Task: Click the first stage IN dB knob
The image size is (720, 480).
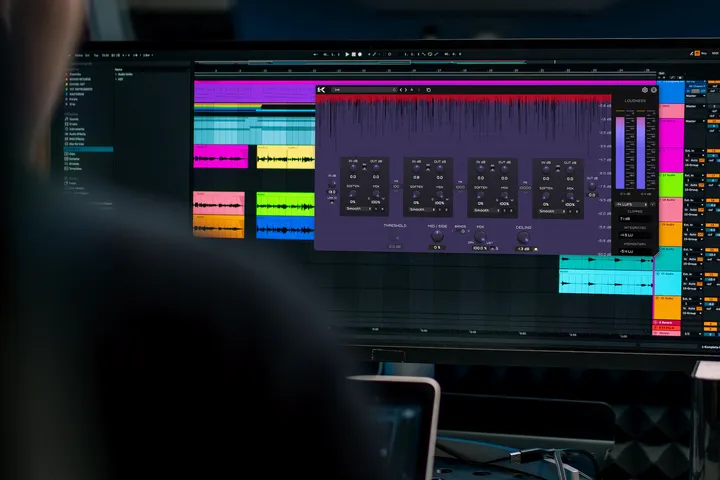Action: [353, 169]
